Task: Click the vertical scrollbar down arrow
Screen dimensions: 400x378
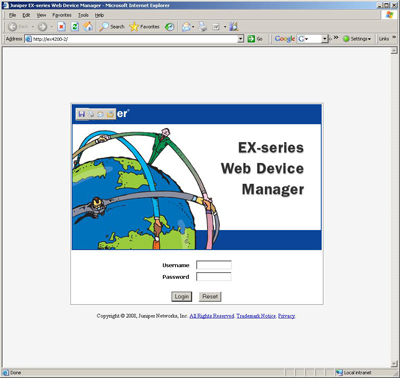Action: click(x=394, y=364)
